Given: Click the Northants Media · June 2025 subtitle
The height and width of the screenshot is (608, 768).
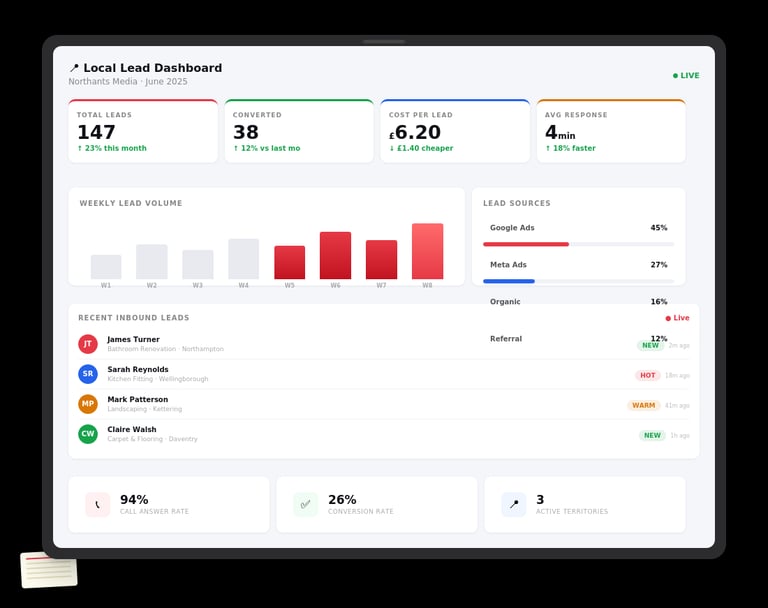Looking at the screenshot, I should pos(128,81).
